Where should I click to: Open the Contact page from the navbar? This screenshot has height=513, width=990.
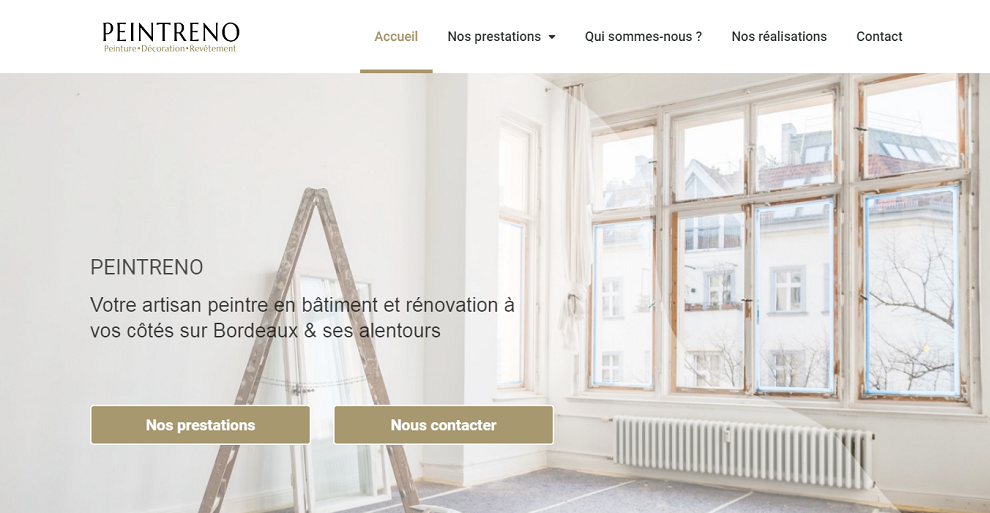879,37
